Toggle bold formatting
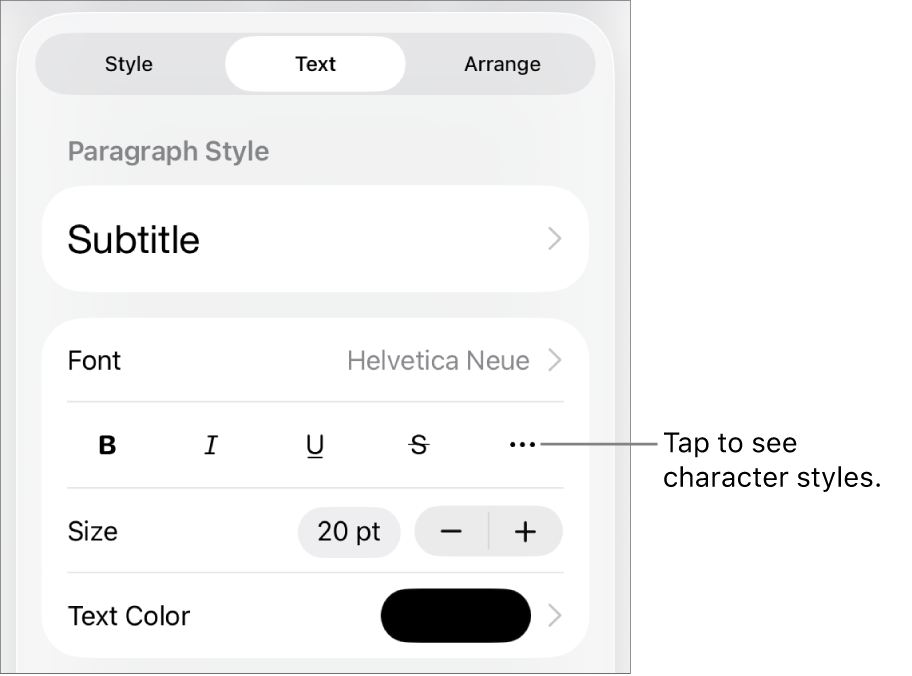Screen dimensions: 912x676 point(106,446)
